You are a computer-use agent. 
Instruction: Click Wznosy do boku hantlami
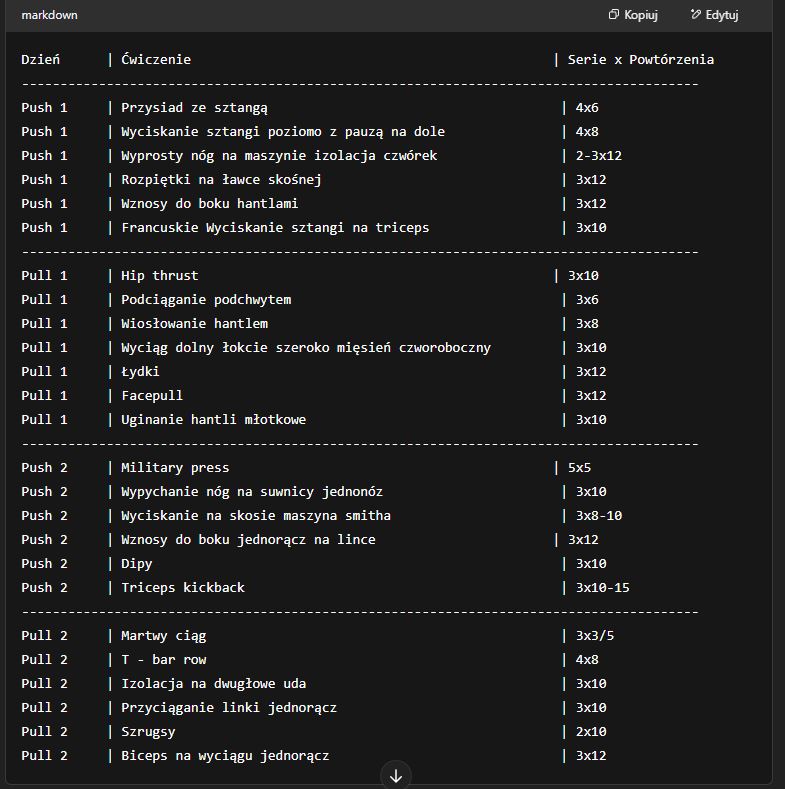point(209,204)
